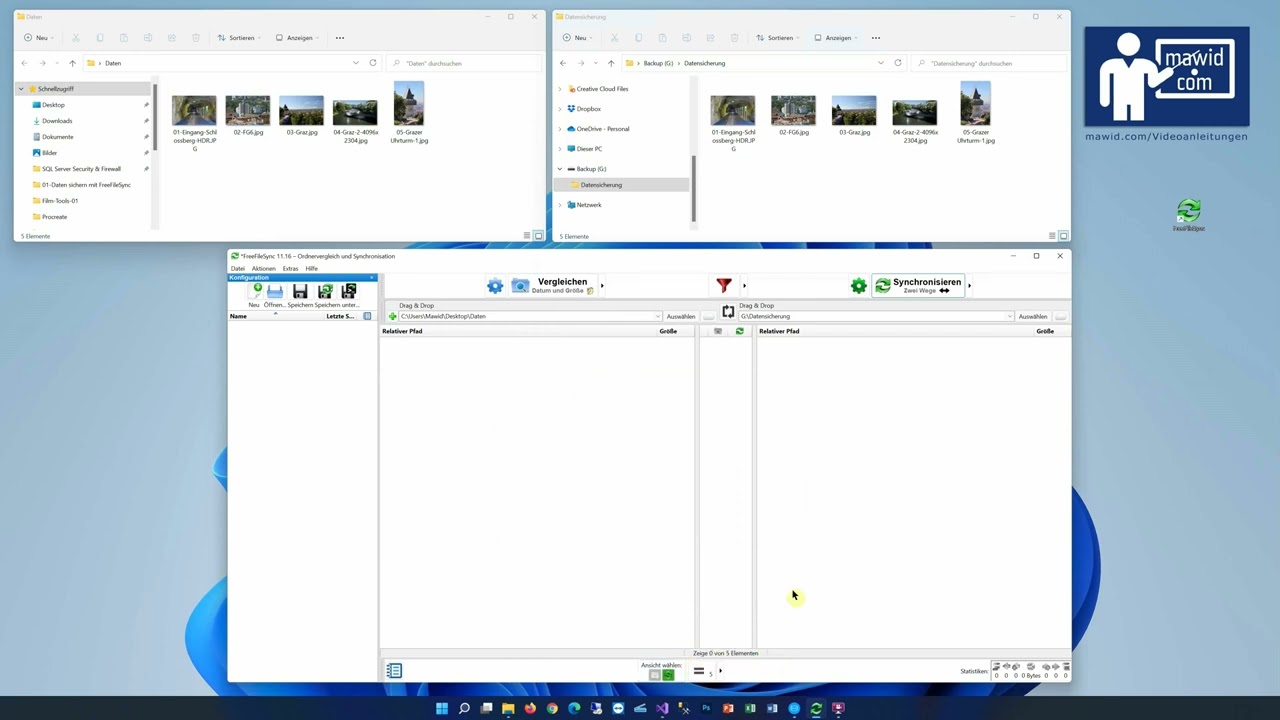Open green synchronization settings gear
1280x720 pixels.
pos(859,286)
